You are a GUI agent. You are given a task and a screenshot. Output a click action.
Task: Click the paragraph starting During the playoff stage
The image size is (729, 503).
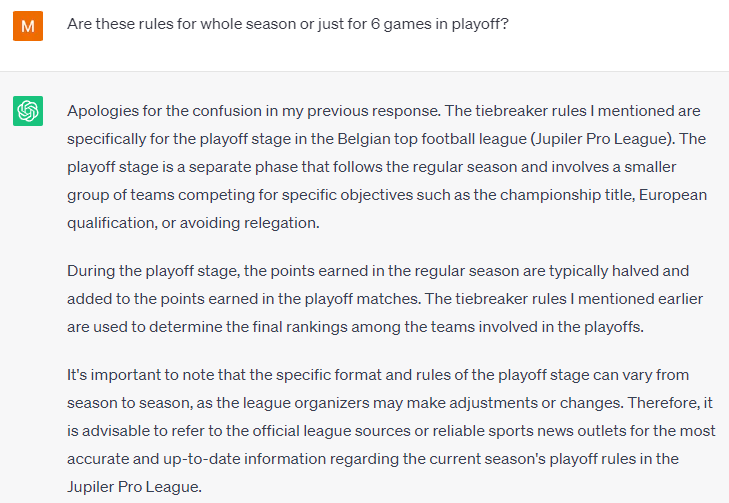tap(385, 298)
